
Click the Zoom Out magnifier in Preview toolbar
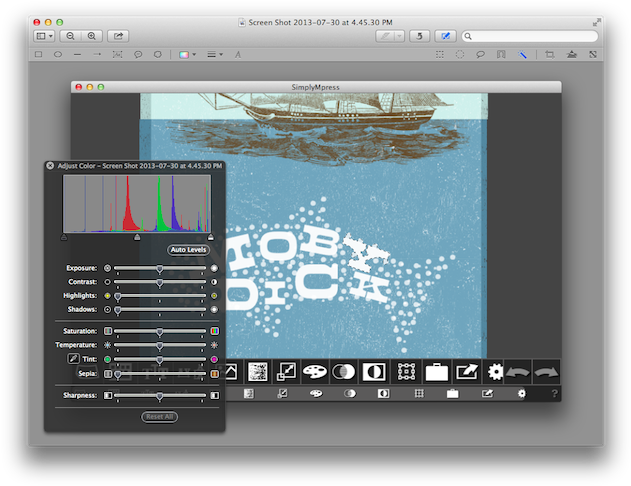coord(70,36)
